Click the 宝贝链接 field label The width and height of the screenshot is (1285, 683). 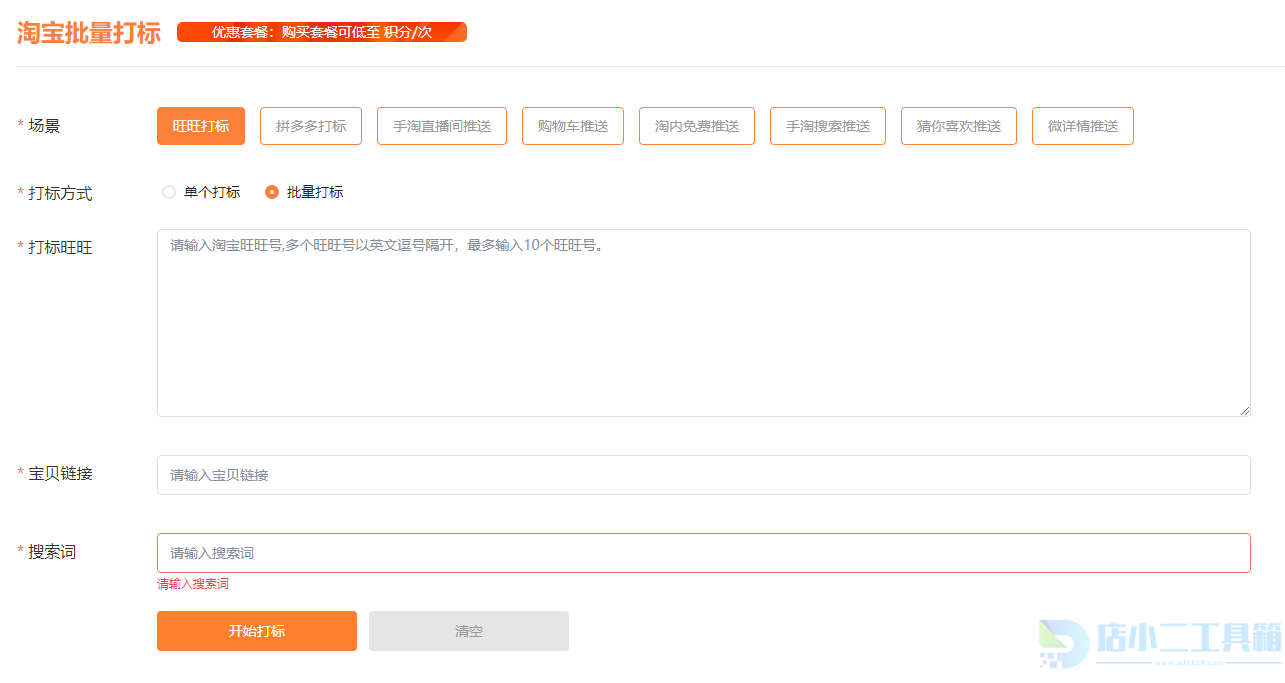(60, 473)
